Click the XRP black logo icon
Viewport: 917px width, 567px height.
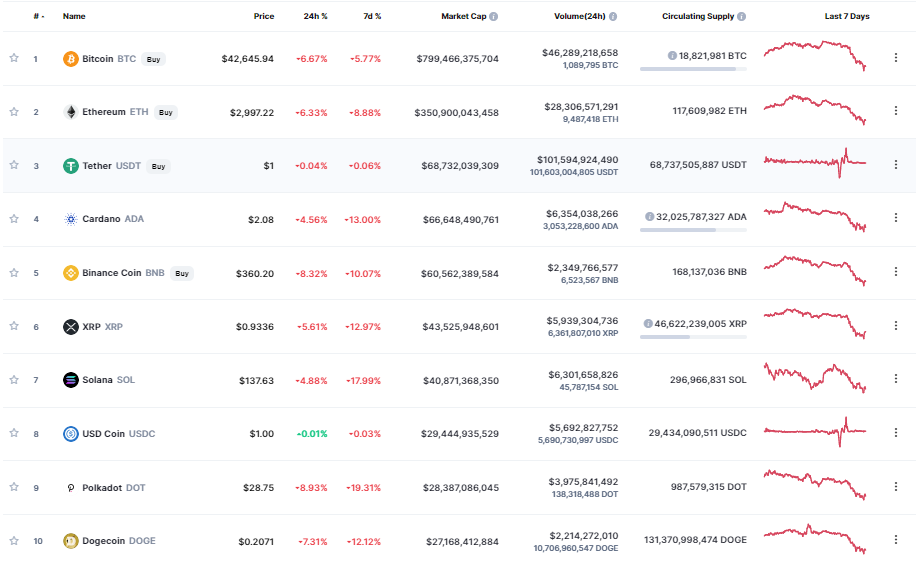click(71, 327)
